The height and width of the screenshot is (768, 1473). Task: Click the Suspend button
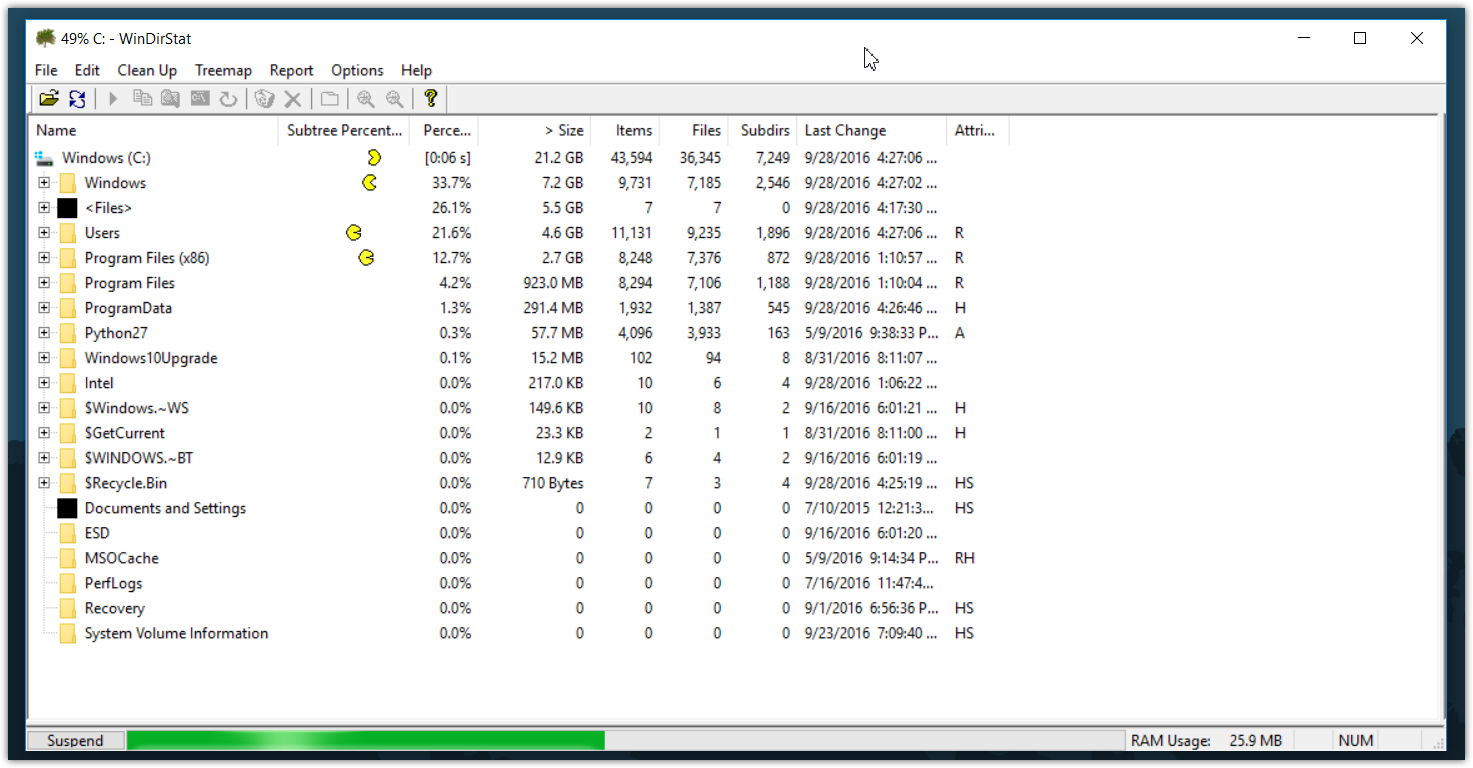(76, 741)
